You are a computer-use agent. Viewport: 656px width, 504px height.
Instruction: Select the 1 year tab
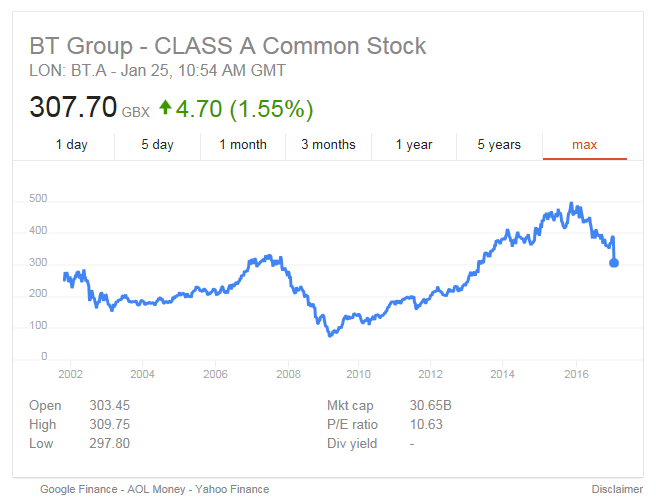[x=414, y=145]
